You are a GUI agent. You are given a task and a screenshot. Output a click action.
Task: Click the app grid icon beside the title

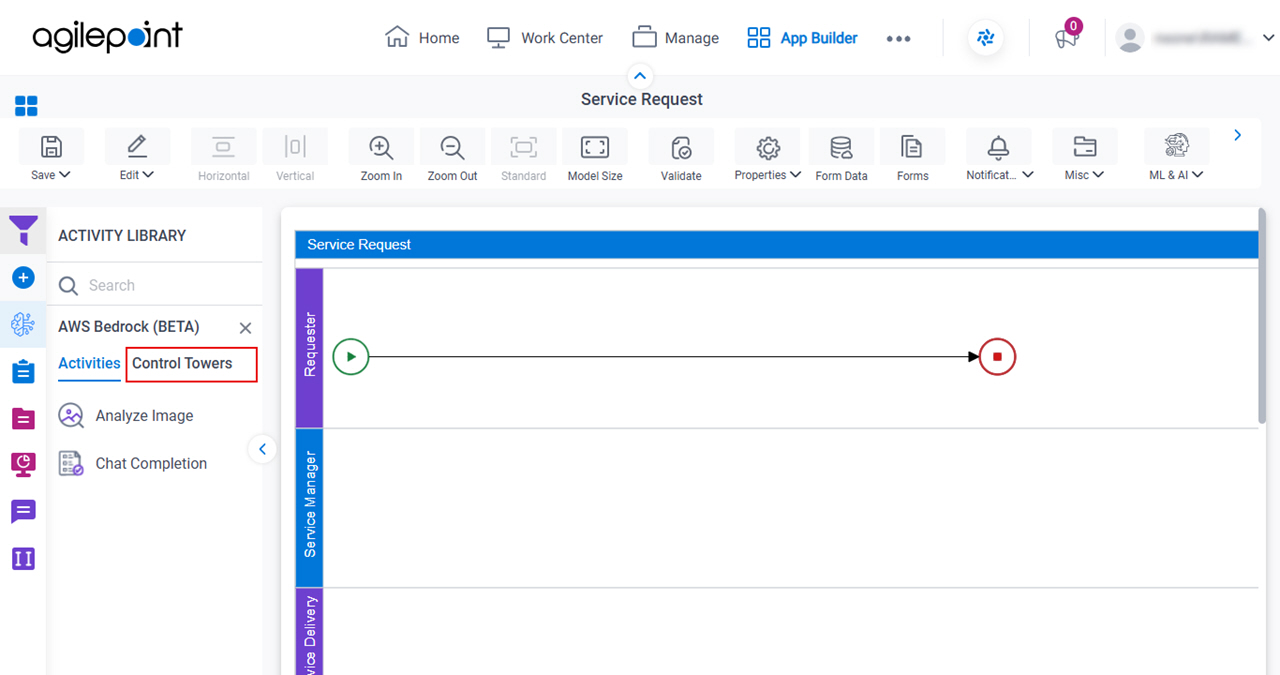[x=26, y=106]
